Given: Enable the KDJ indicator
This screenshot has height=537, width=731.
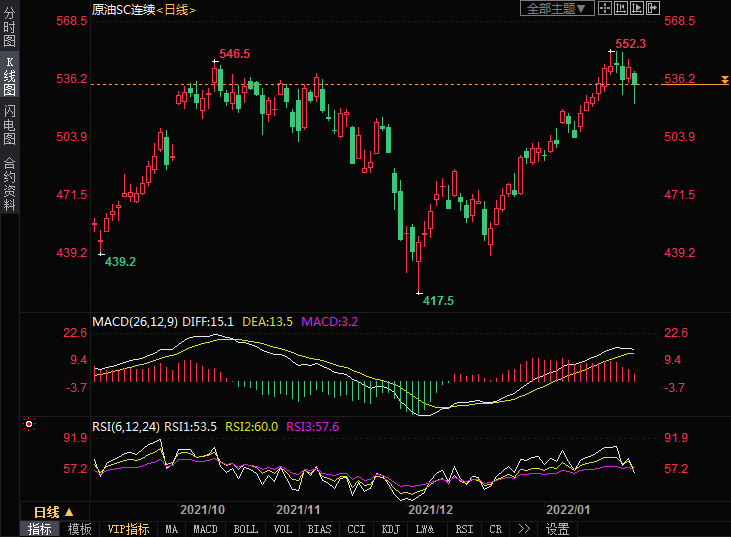Looking at the screenshot, I should tap(390, 529).
